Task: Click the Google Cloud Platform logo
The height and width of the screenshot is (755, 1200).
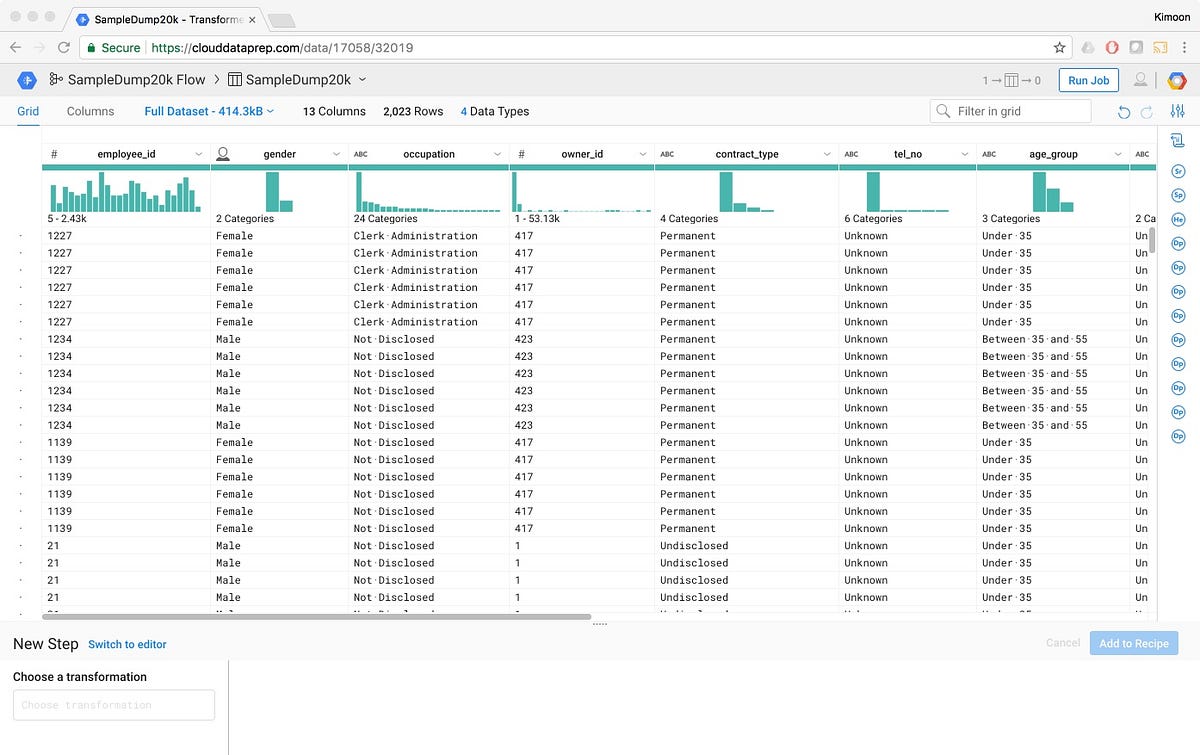Action: 1177,80
